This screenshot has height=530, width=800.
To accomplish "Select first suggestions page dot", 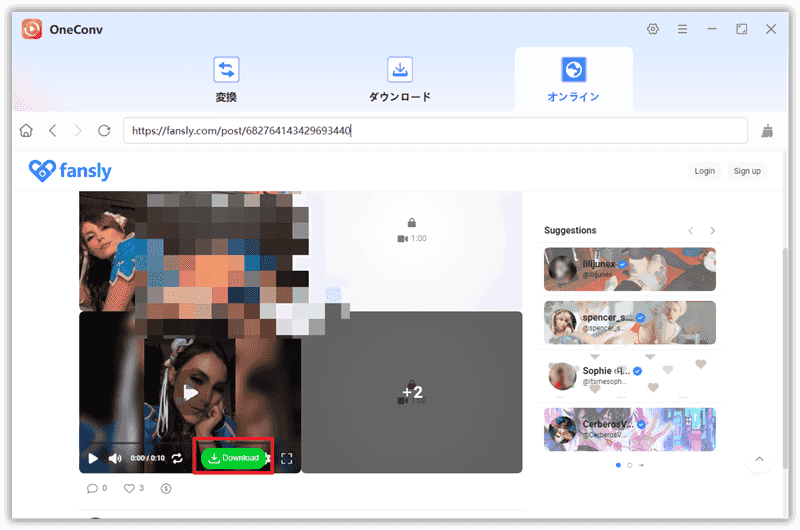I will click(x=618, y=465).
